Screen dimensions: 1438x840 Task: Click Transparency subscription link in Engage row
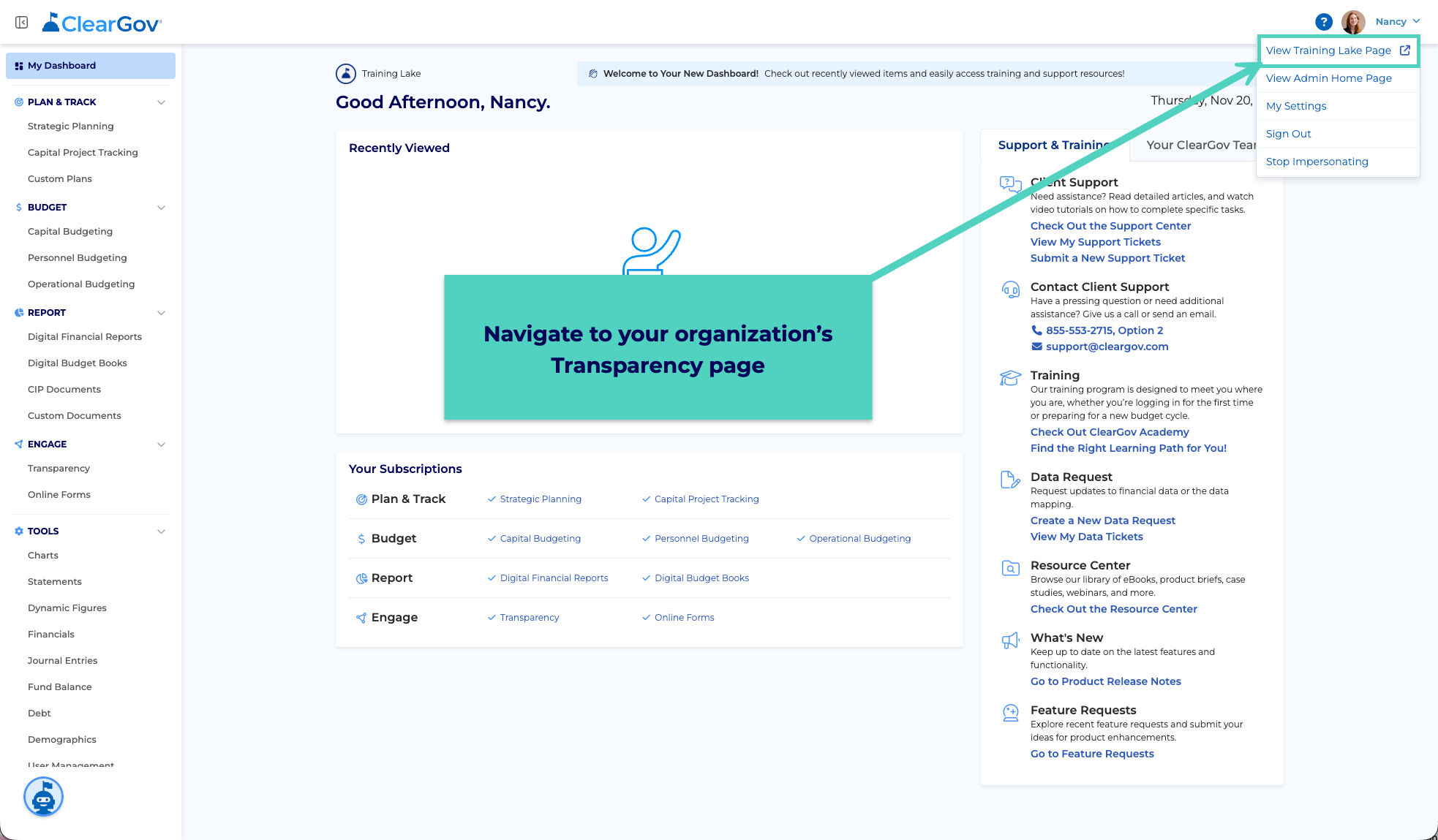pos(530,618)
